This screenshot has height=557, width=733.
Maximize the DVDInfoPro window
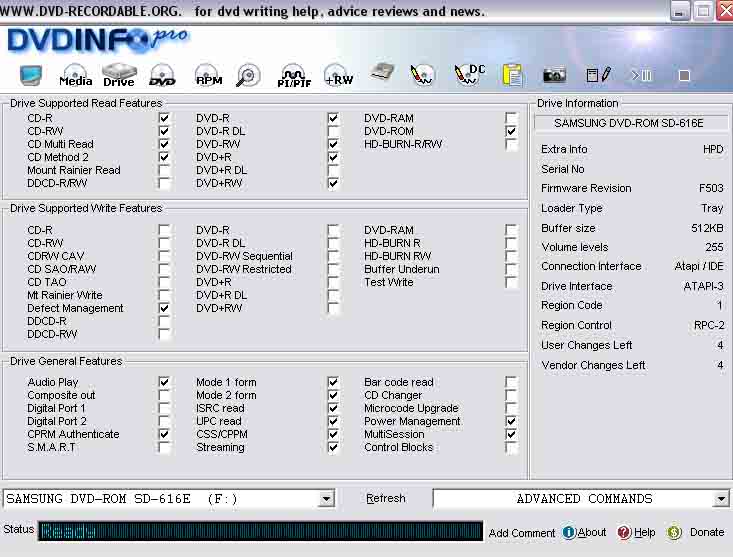(703, 11)
